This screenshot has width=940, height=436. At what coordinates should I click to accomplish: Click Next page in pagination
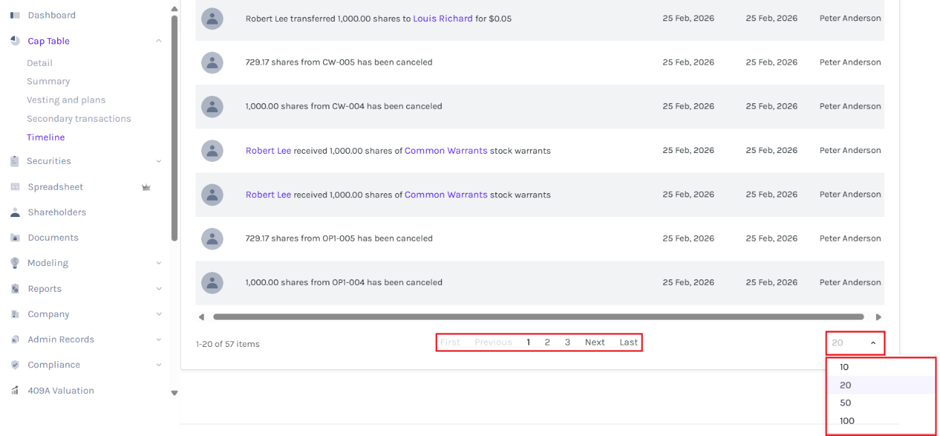click(x=595, y=342)
